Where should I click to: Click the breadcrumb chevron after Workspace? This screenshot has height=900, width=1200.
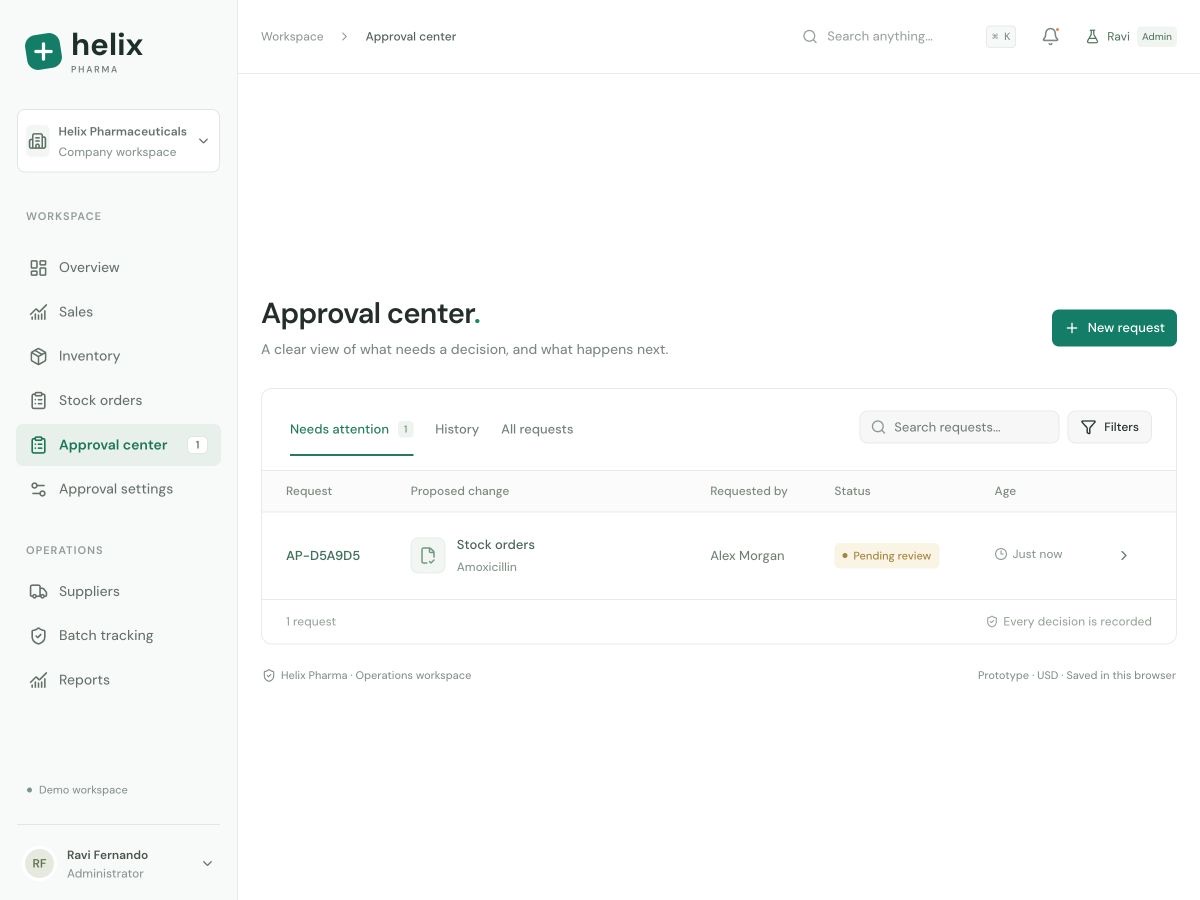coord(344,36)
